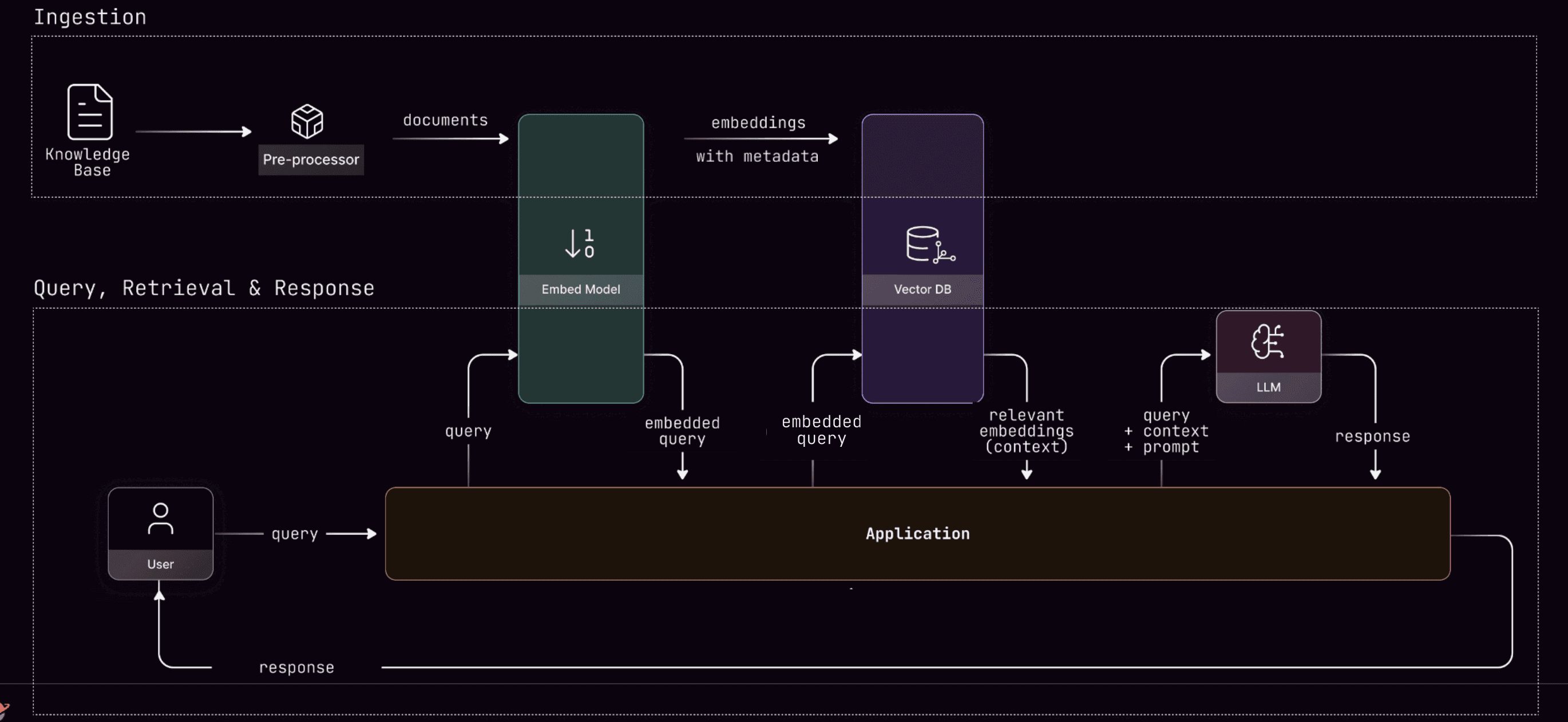The image size is (1568, 722).
Task: Select the Pre-processor label box
Action: [310, 160]
